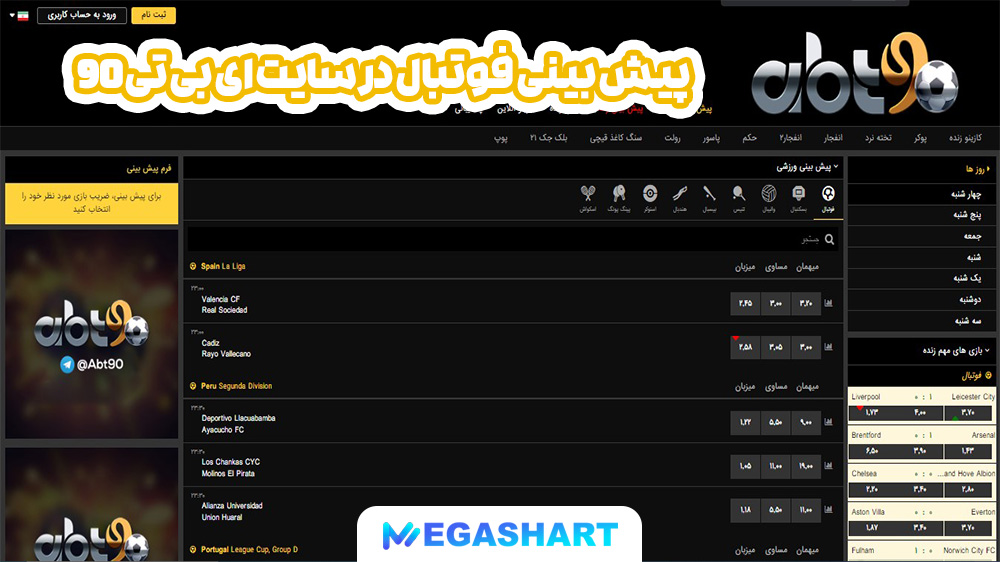Image resolution: width=1000 pixels, height=562 pixels.
Task: Click the Iran flag language icon
Action: 23,15
